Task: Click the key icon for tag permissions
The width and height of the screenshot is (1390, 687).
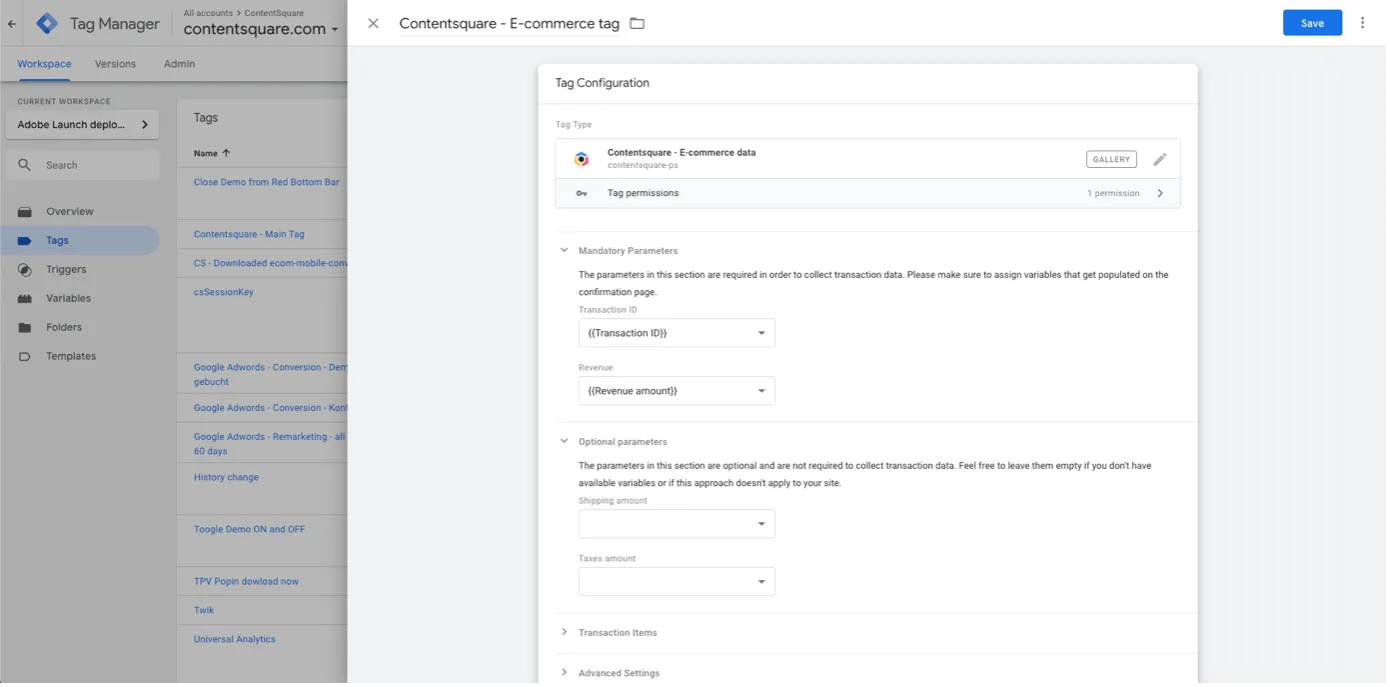Action: pos(581,193)
